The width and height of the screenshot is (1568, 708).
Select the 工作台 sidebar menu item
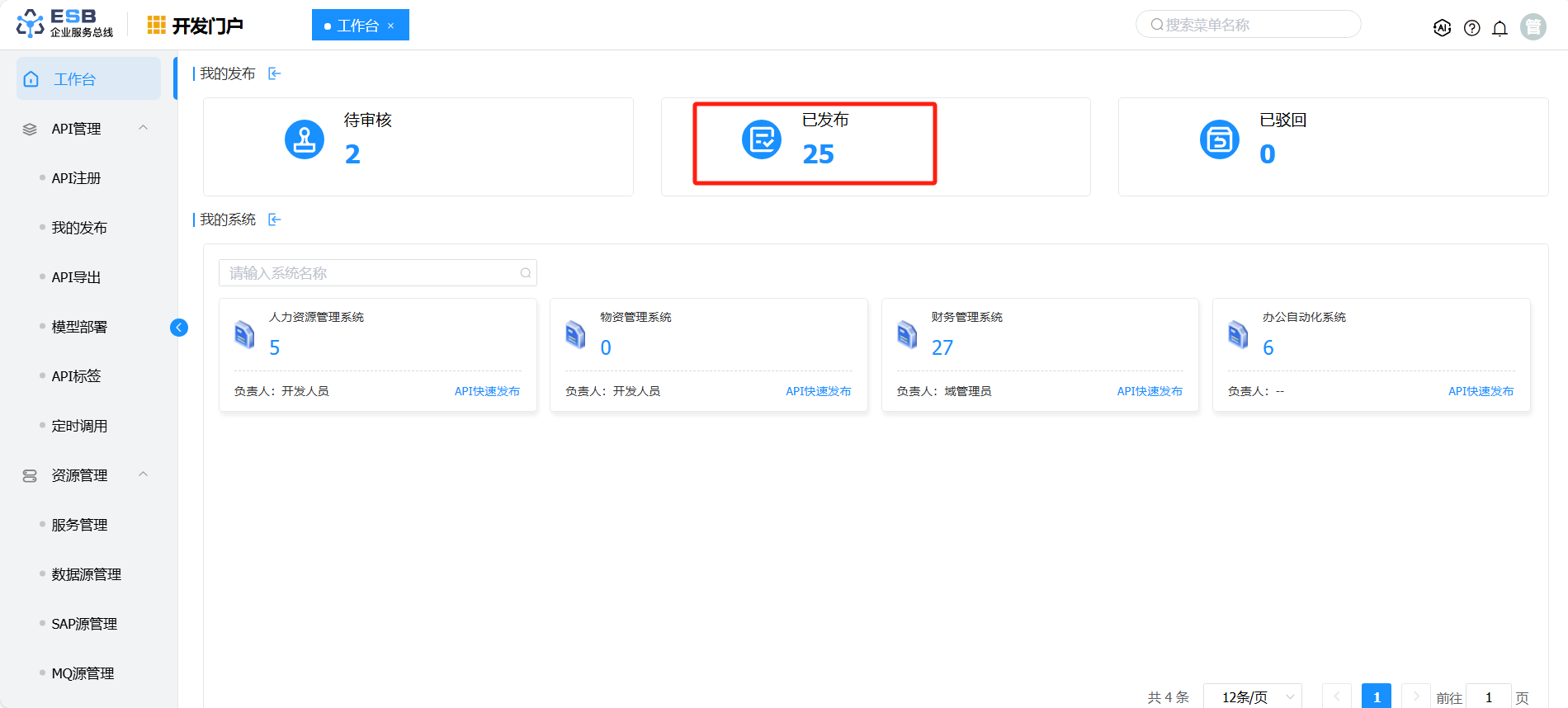click(88, 79)
